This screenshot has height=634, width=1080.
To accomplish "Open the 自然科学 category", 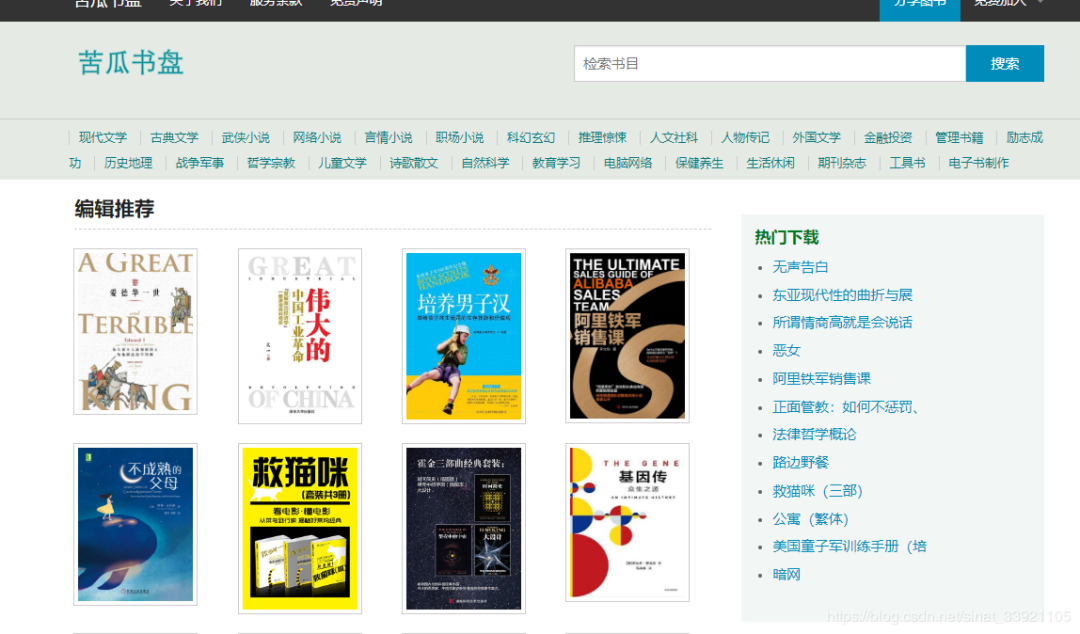I will click(485, 163).
